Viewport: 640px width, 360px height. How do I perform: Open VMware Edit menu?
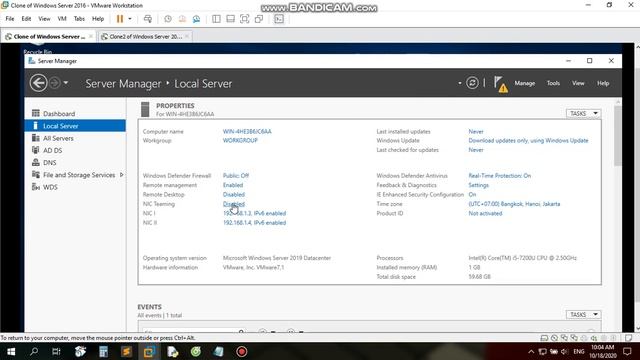[x=26, y=19]
